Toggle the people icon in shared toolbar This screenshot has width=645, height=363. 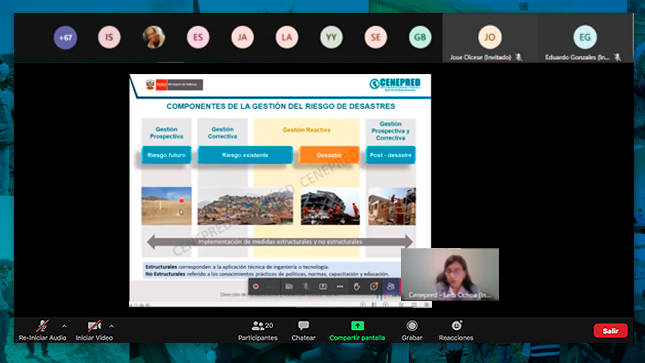point(391,286)
